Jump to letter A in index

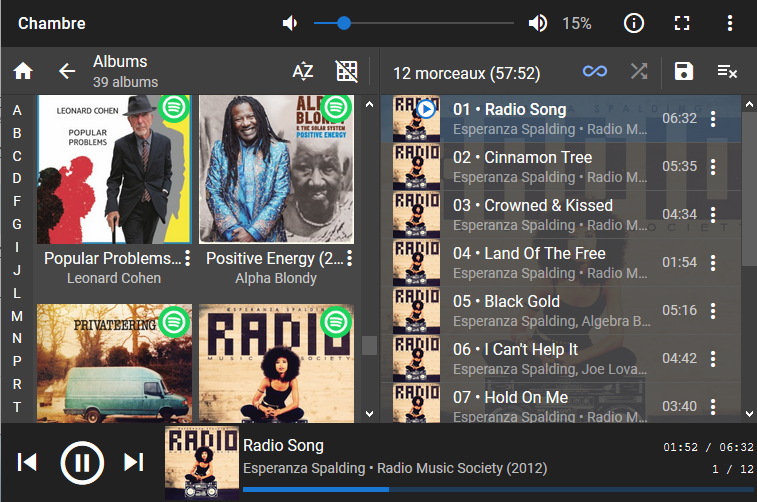point(17,111)
